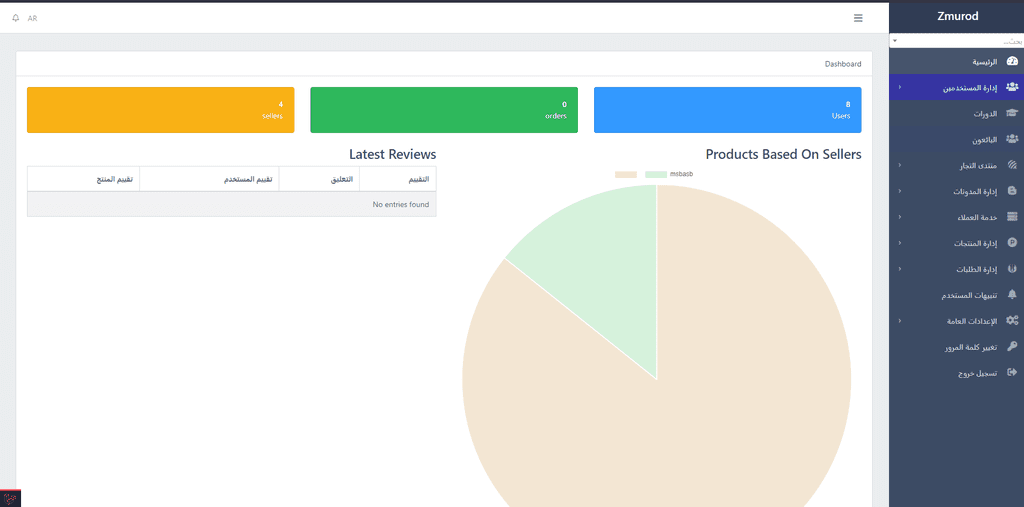Open the تنبيهات المستخدم menu item
Viewport: 1024px width, 507px height.
pos(956,295)
